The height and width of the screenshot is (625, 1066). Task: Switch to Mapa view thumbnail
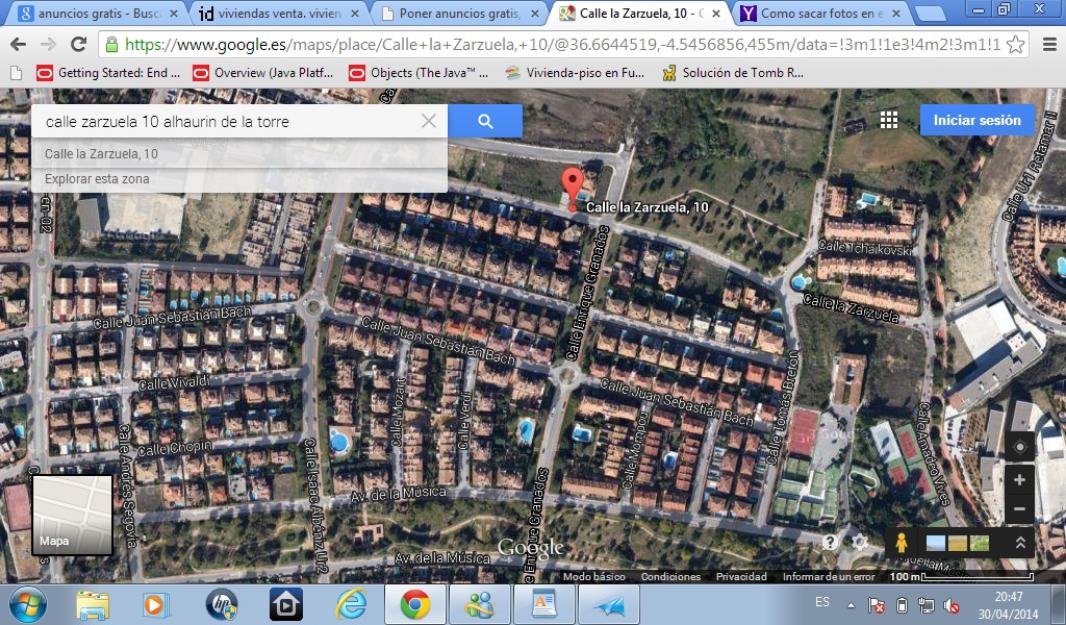pyautogui.click(x=72, y=515)
